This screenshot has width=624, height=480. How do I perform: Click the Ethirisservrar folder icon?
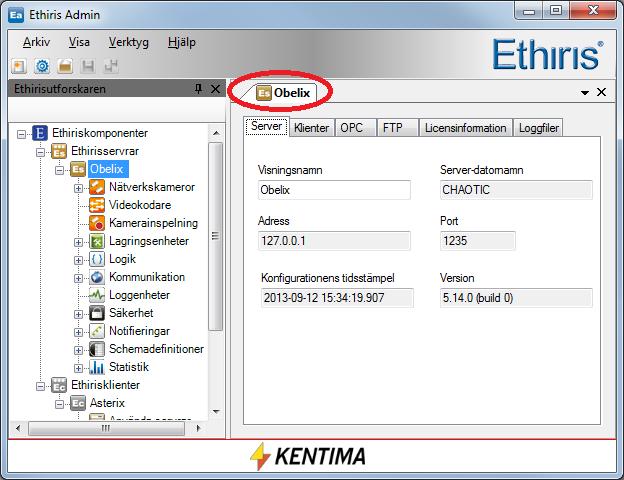pyautogui.click(x=59, y=151)
